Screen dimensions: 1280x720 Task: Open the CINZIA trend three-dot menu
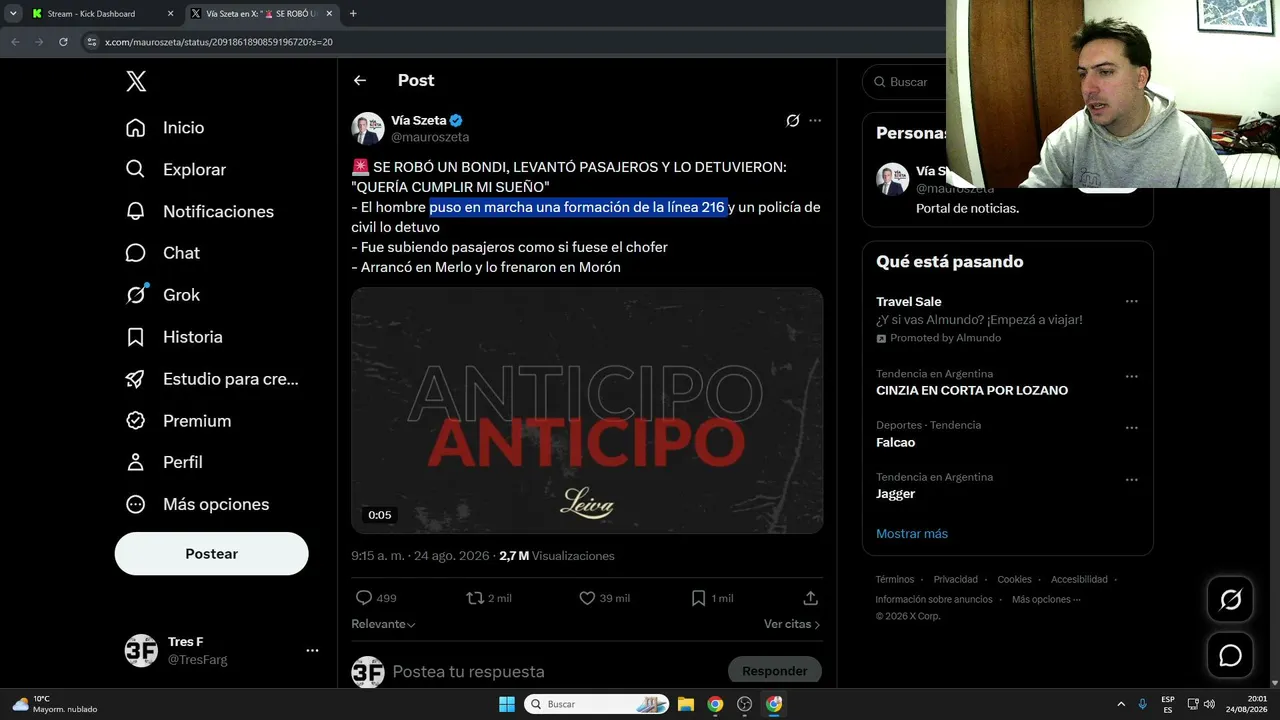(x=1131, y=376)
